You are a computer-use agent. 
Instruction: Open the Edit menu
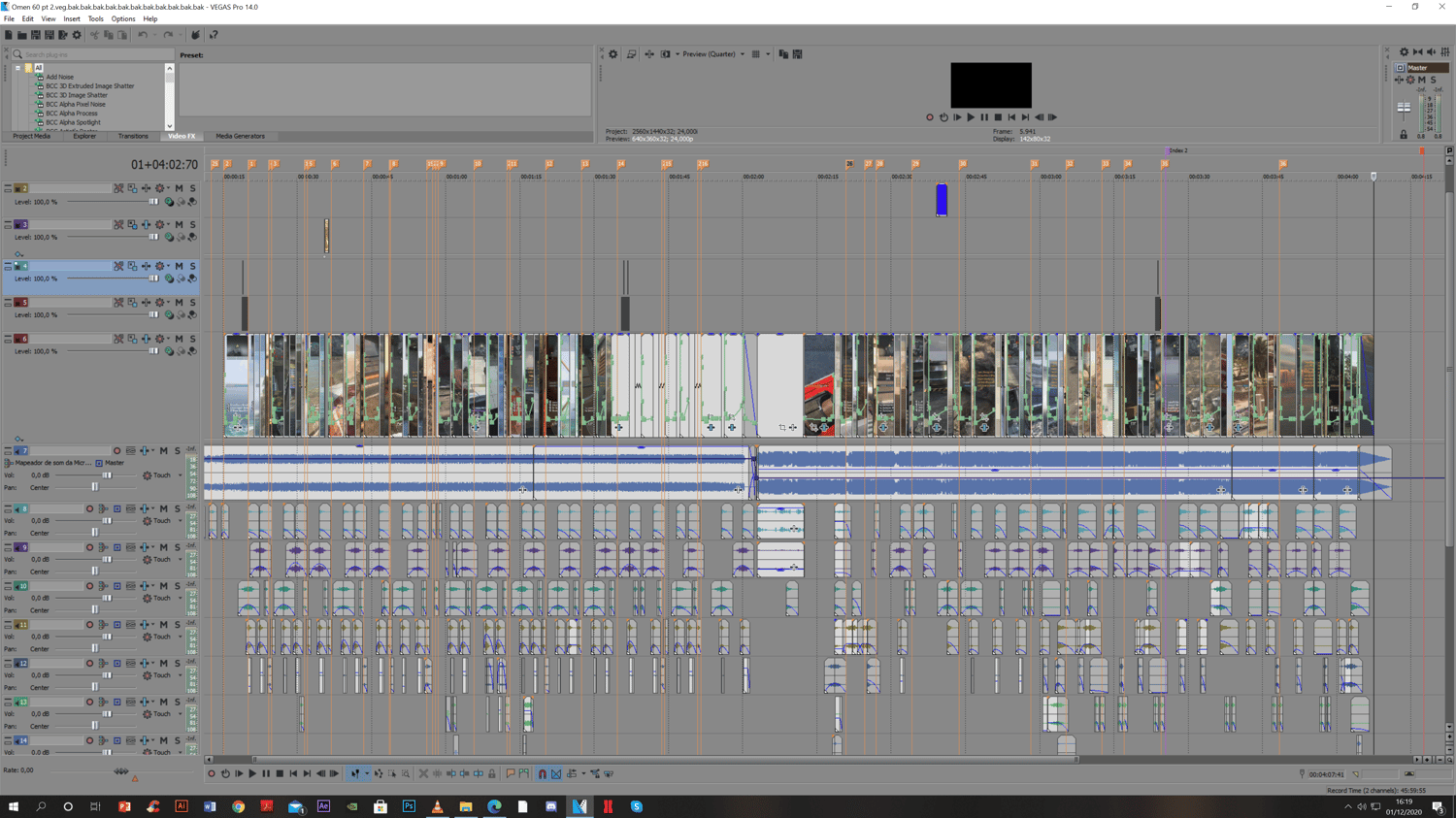tap(27, 18)
